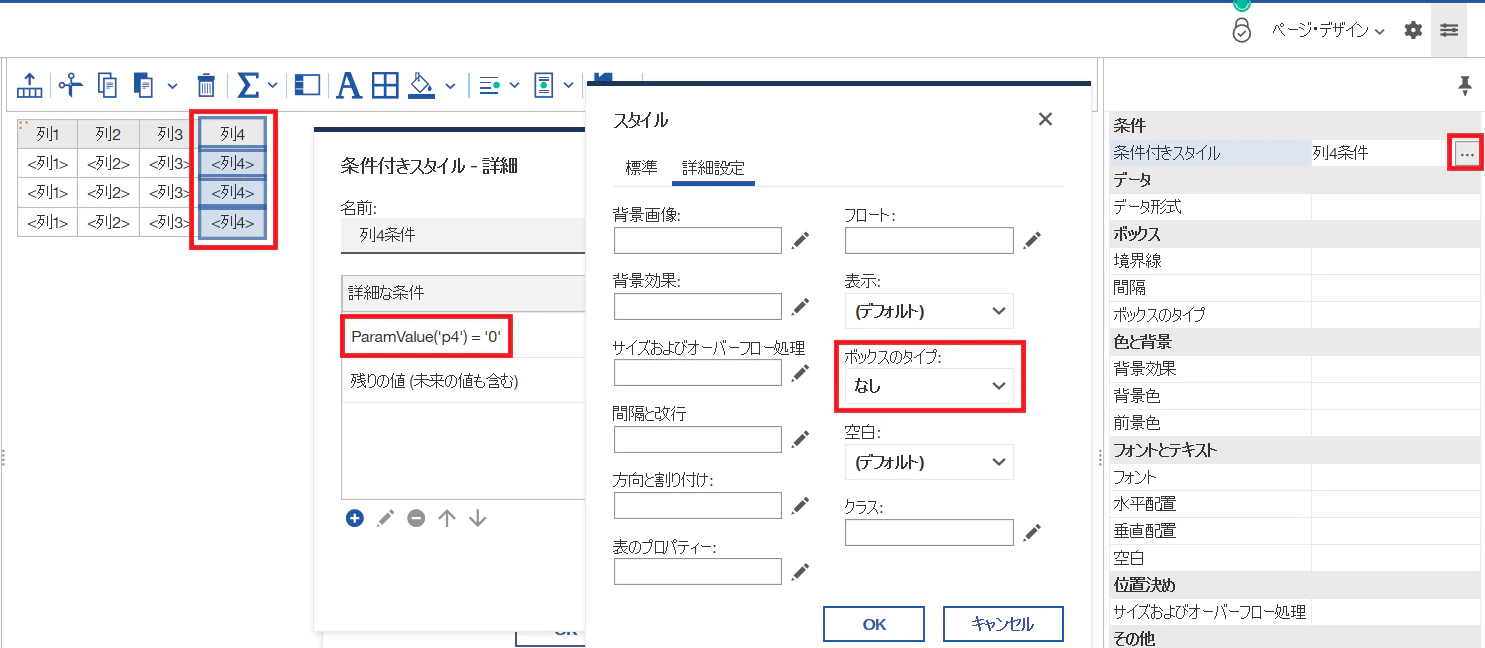Open the 表示 dropdown

point(929,311)
